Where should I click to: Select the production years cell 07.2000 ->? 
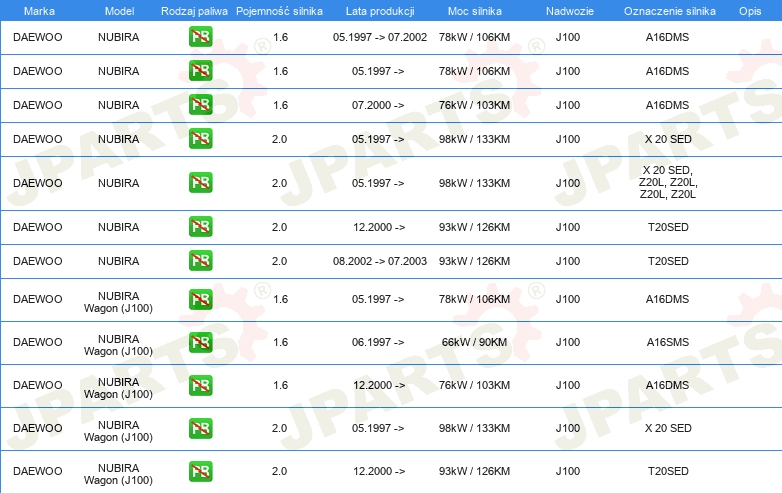(378, 105)
